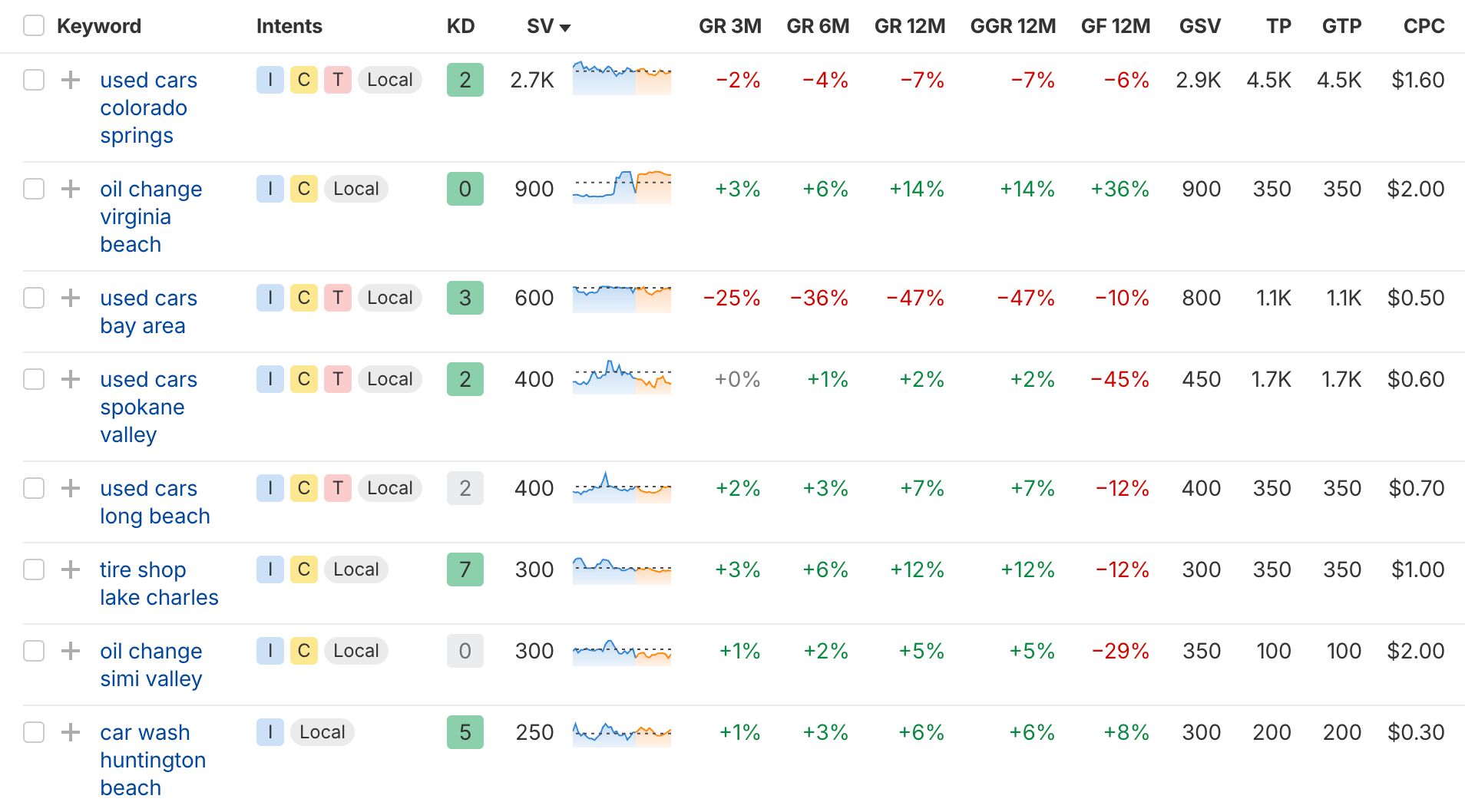The image size is (1465, 812).
Task: Check the box for used cars colorado springs
Action: pyautogui.click(x=34, y=80)
